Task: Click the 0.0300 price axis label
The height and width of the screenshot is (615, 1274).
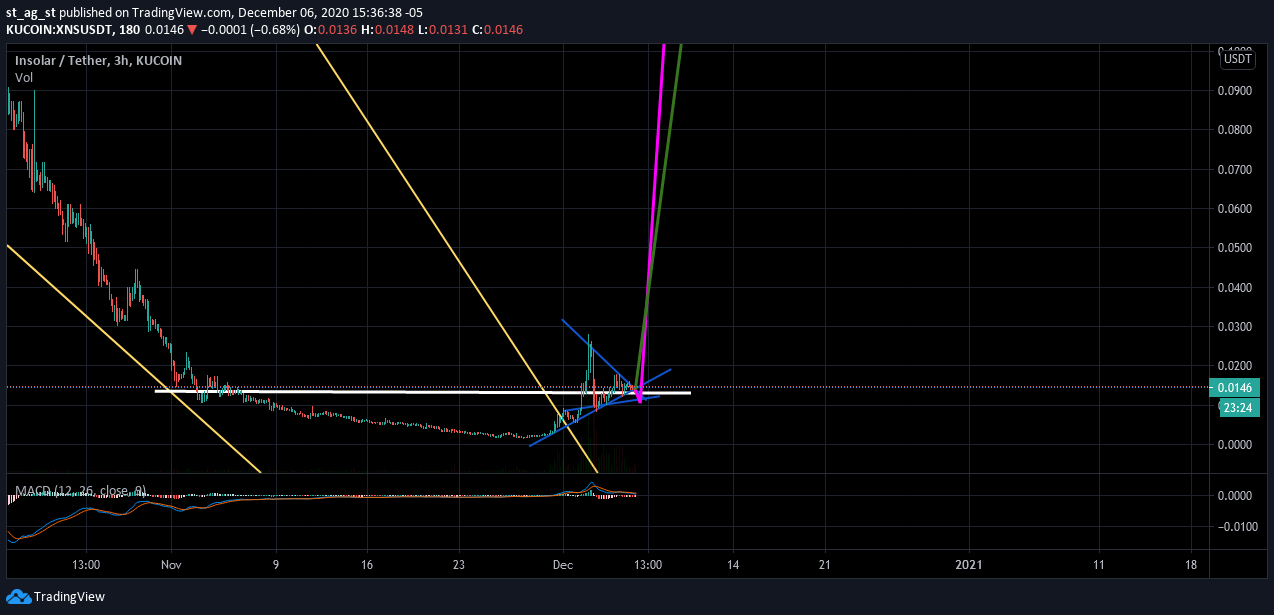Action: point(1235,327)
